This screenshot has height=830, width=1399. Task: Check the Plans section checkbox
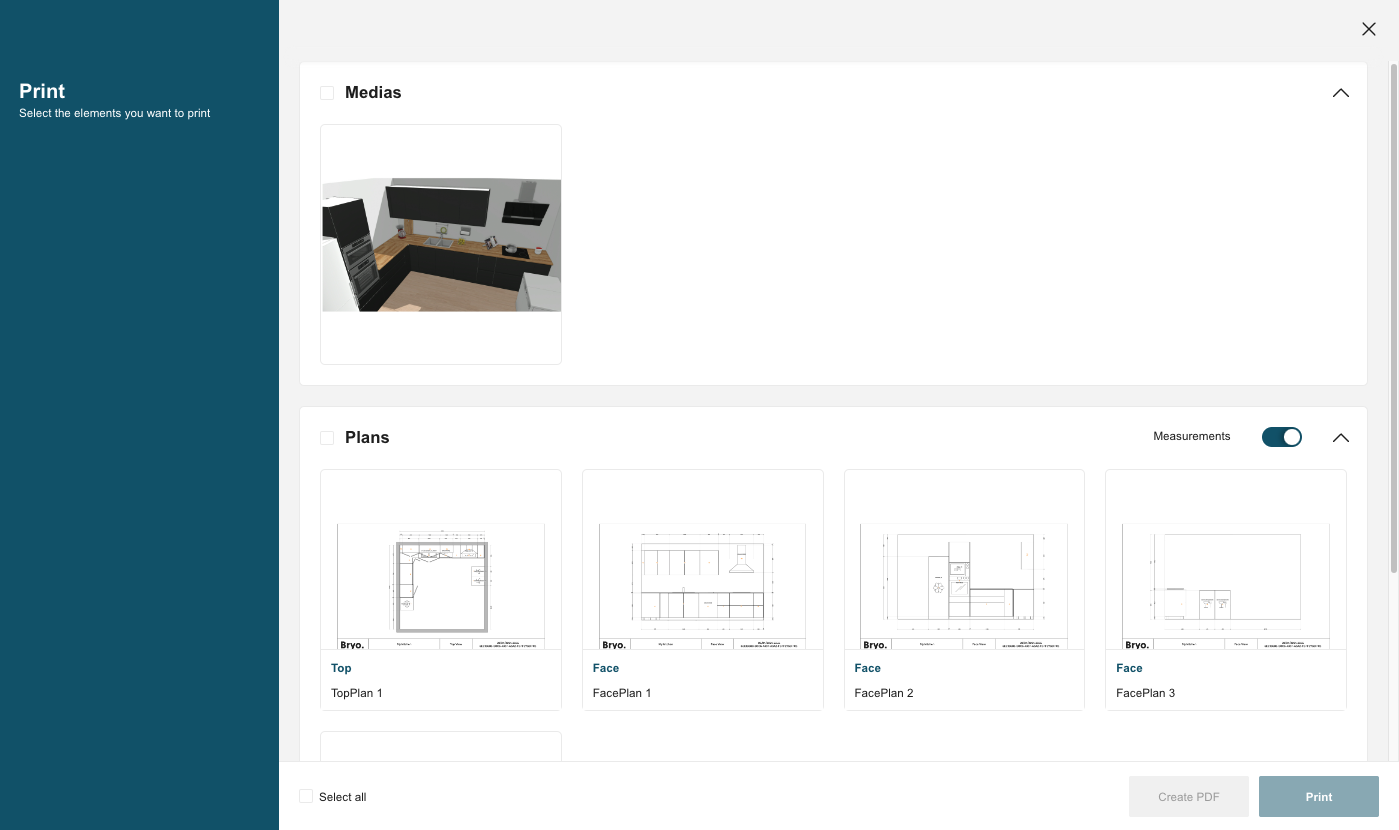click(326, 437)
